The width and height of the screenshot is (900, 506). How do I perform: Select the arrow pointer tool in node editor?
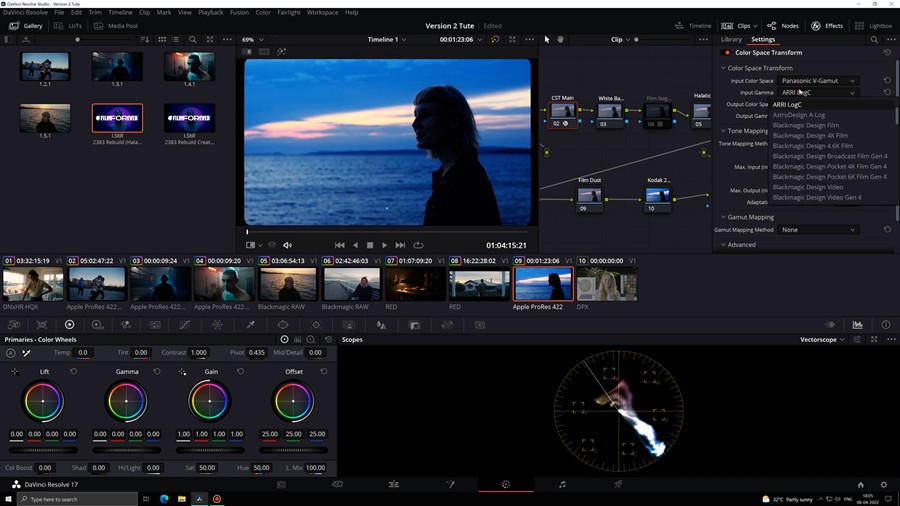(547, 40)
